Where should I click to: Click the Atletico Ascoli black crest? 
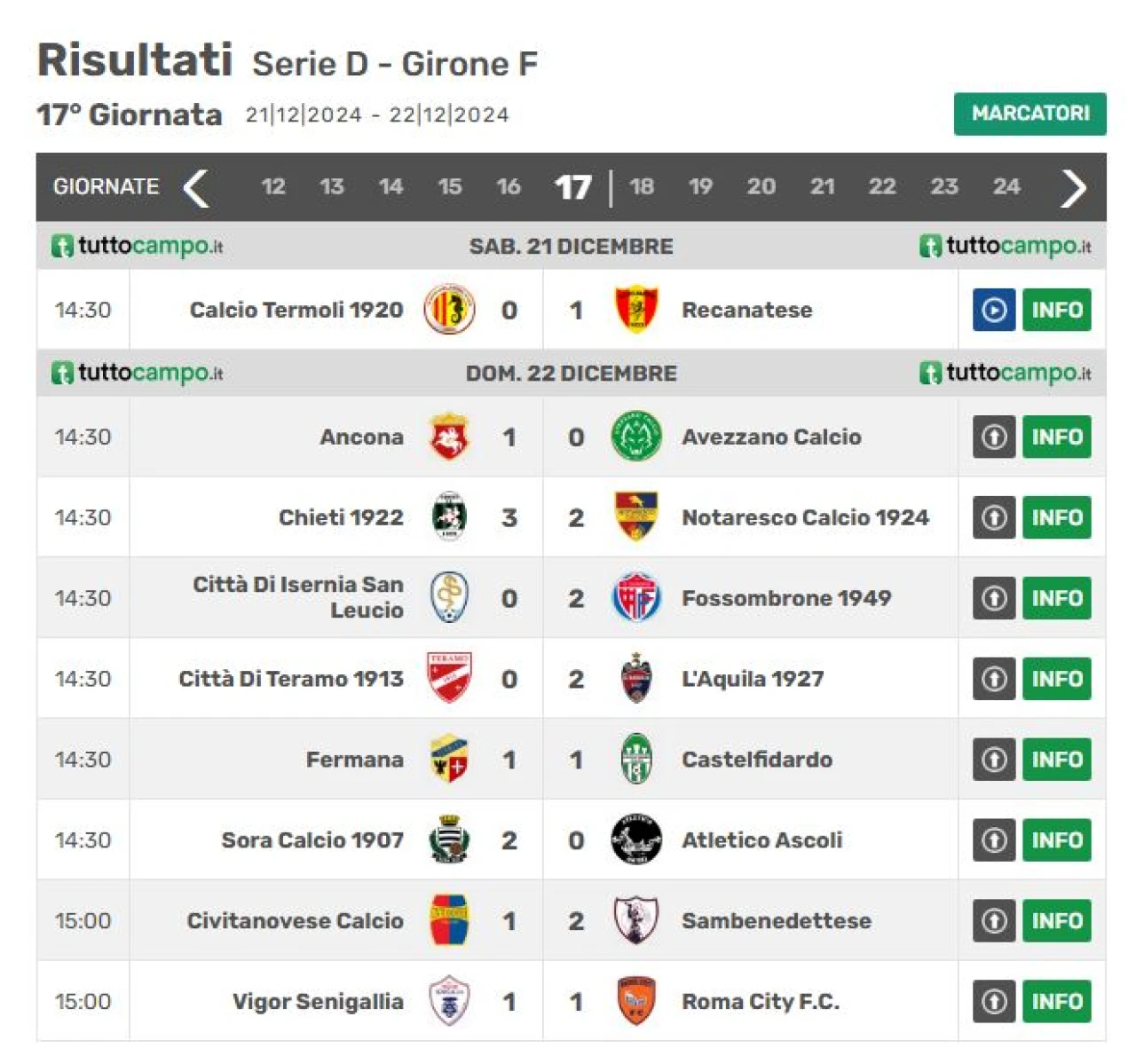click(636, 839)
